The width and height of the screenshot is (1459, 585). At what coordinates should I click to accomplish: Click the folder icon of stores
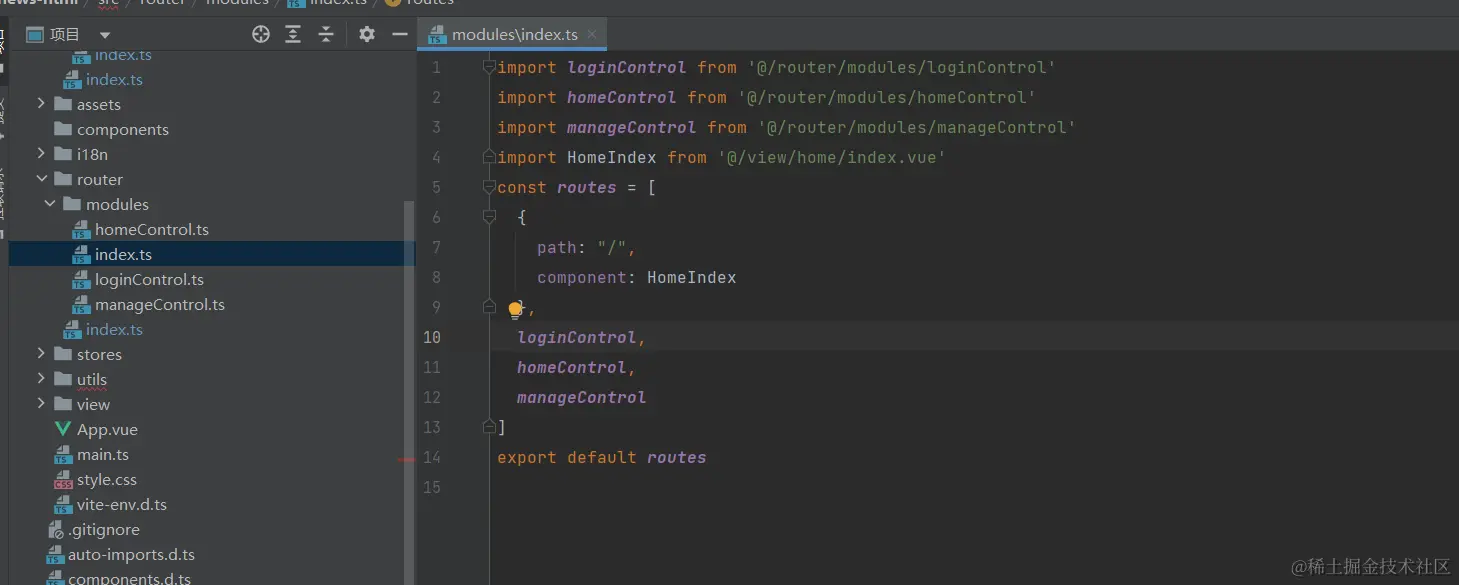click(63, 354)
